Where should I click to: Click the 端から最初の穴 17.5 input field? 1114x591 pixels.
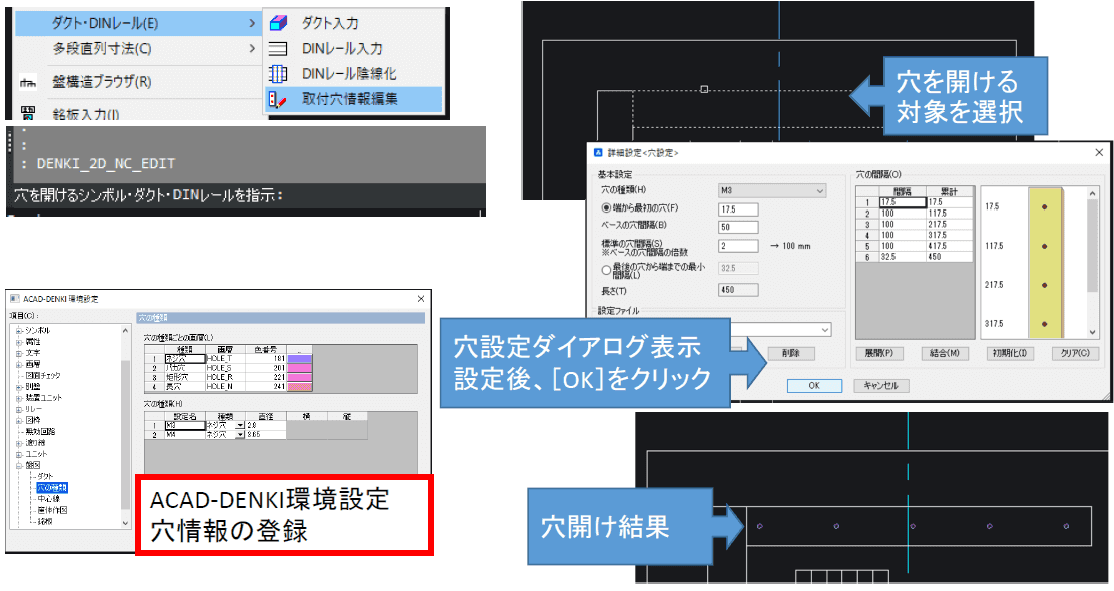pyautogui.click(x=738, y=210)
